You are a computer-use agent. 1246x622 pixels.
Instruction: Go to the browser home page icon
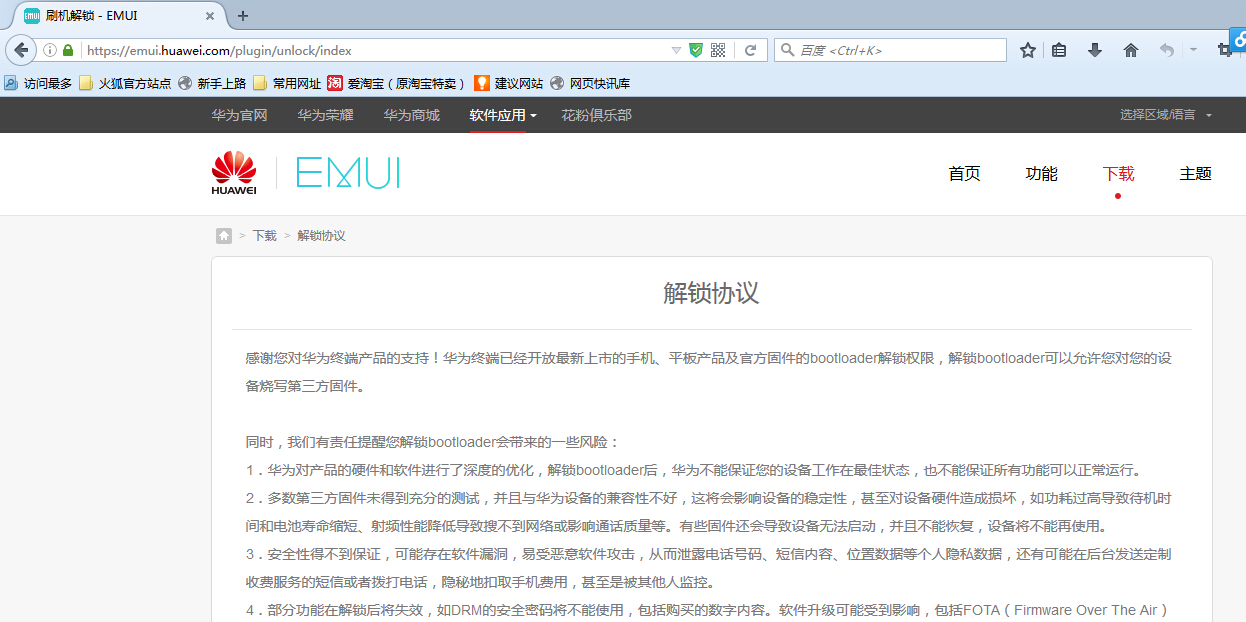[1131, 50]
